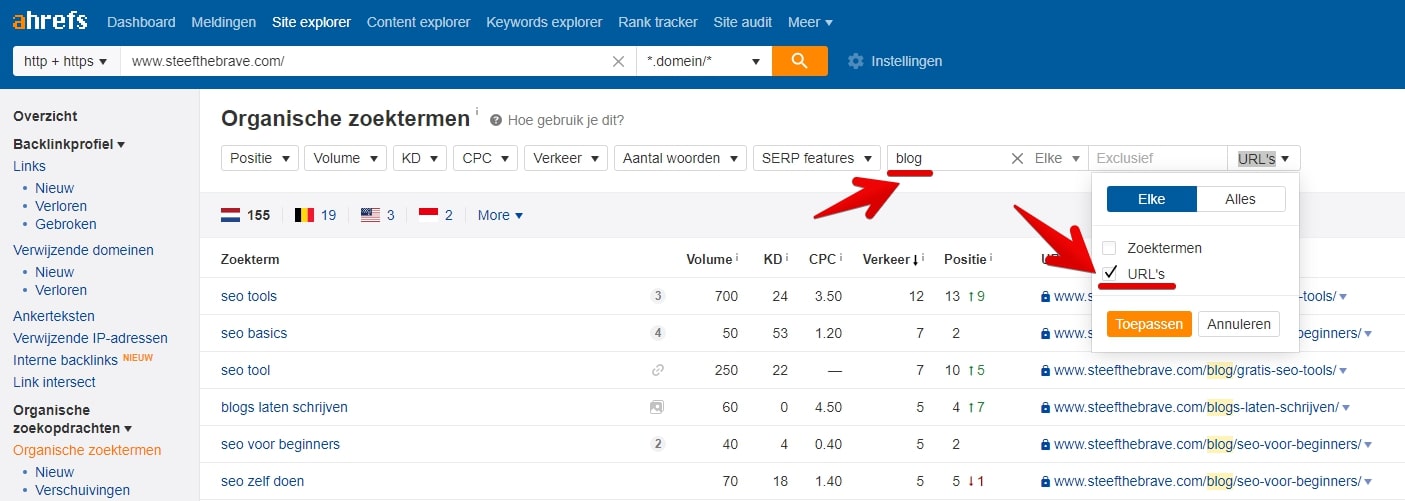
Task: Select the Netherlands flag icon
Action: coord(230,215)
